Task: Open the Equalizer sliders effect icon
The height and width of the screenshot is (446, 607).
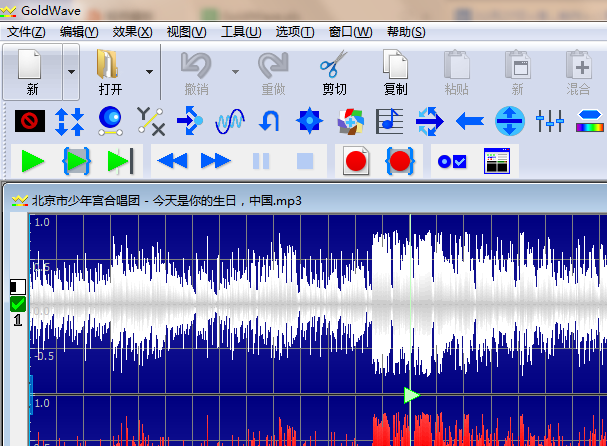Action: pyautogui.click(x=550, y=122)
